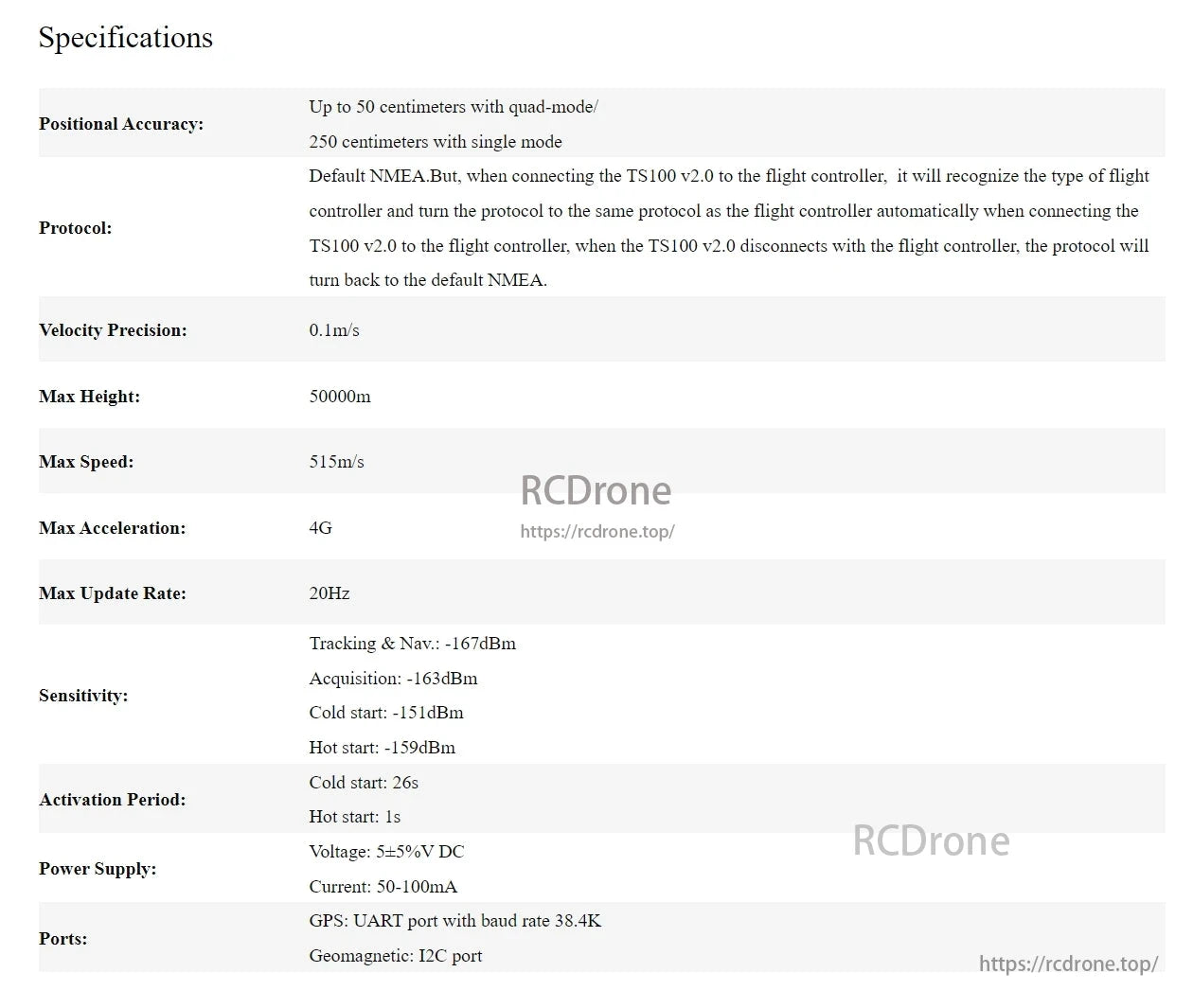Screen dimensions: 1193x1008
Task: Click the Max Speed label
Action: [x=86, y=462]
